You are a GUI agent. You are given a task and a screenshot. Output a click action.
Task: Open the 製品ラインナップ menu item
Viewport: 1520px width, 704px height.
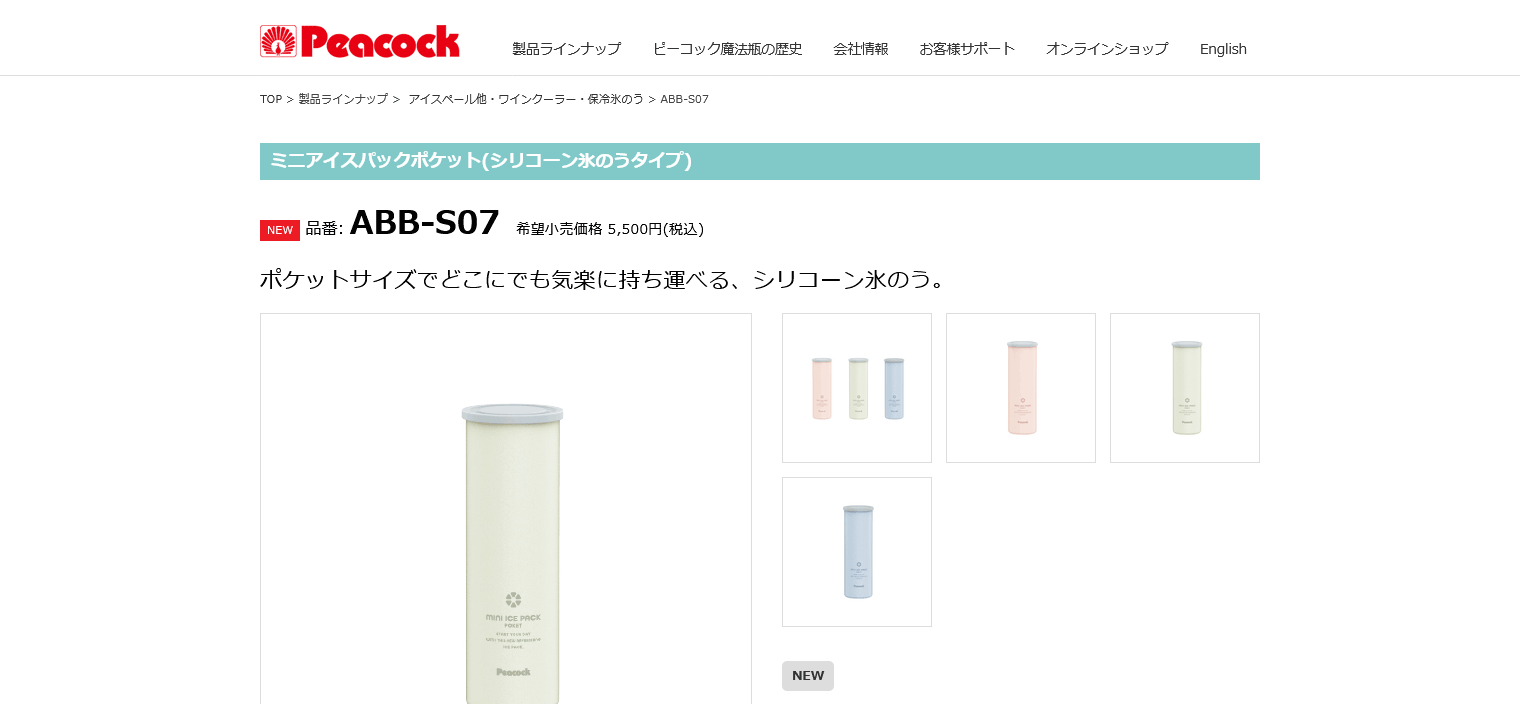566,49
